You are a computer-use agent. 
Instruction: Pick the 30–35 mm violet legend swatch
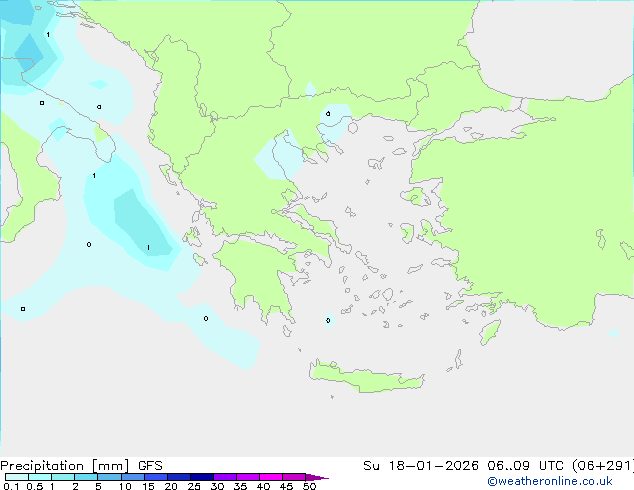pos(225,477)
